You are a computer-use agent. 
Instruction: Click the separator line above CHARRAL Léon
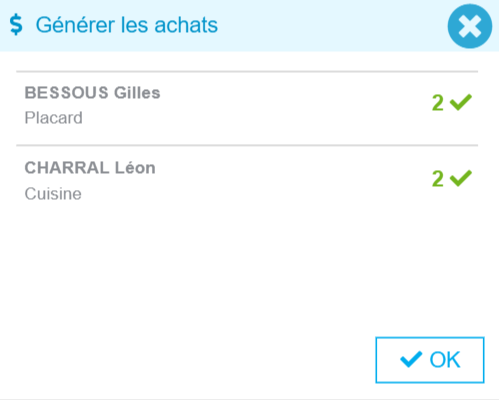pos(247,145)
